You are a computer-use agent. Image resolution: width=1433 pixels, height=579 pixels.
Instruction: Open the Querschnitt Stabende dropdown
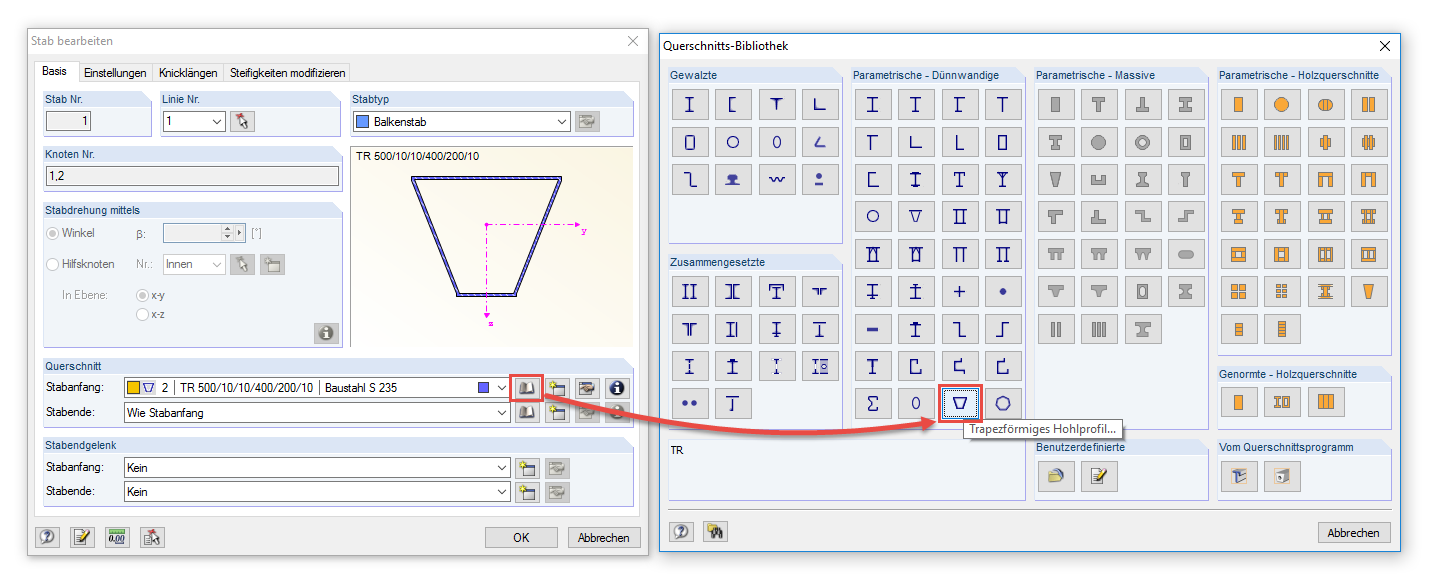pos(501,412)
